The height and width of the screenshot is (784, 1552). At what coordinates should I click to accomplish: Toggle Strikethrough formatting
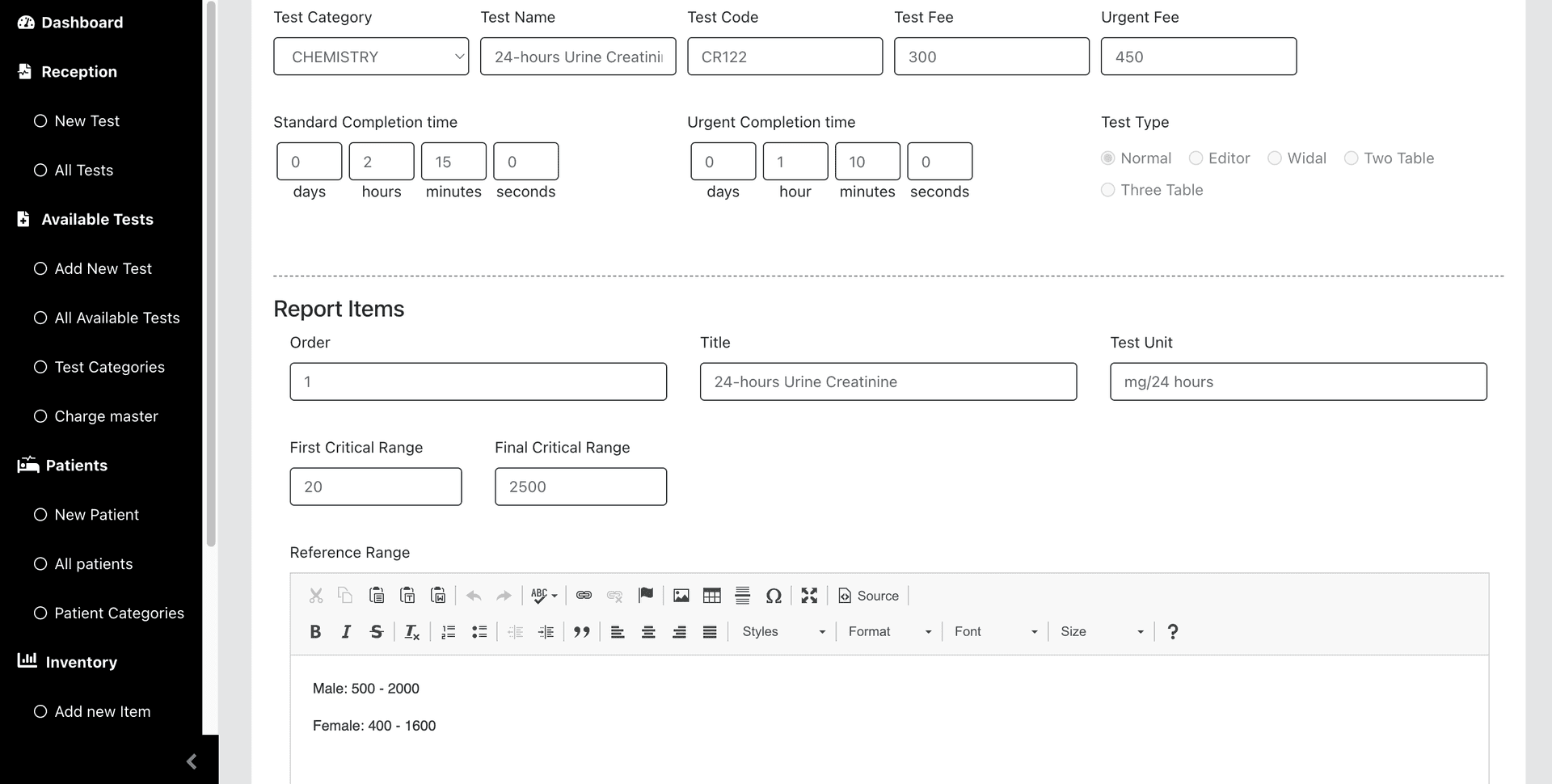[x=377, y=632]
